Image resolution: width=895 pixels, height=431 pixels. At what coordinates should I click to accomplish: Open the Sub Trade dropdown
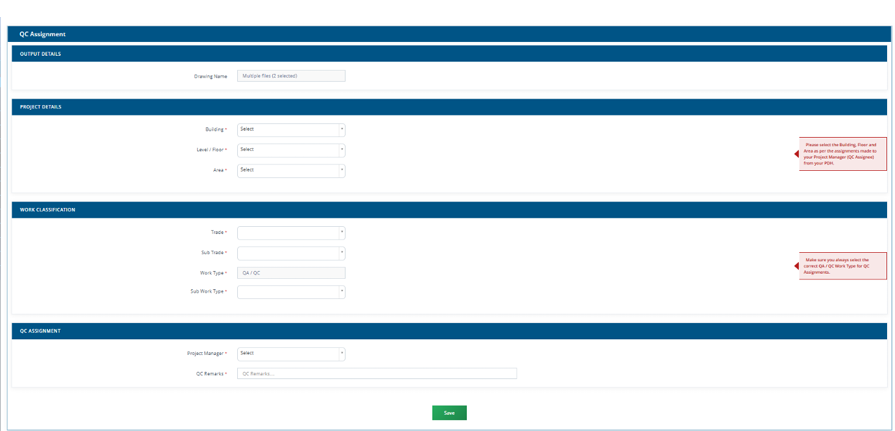point(291,253)
